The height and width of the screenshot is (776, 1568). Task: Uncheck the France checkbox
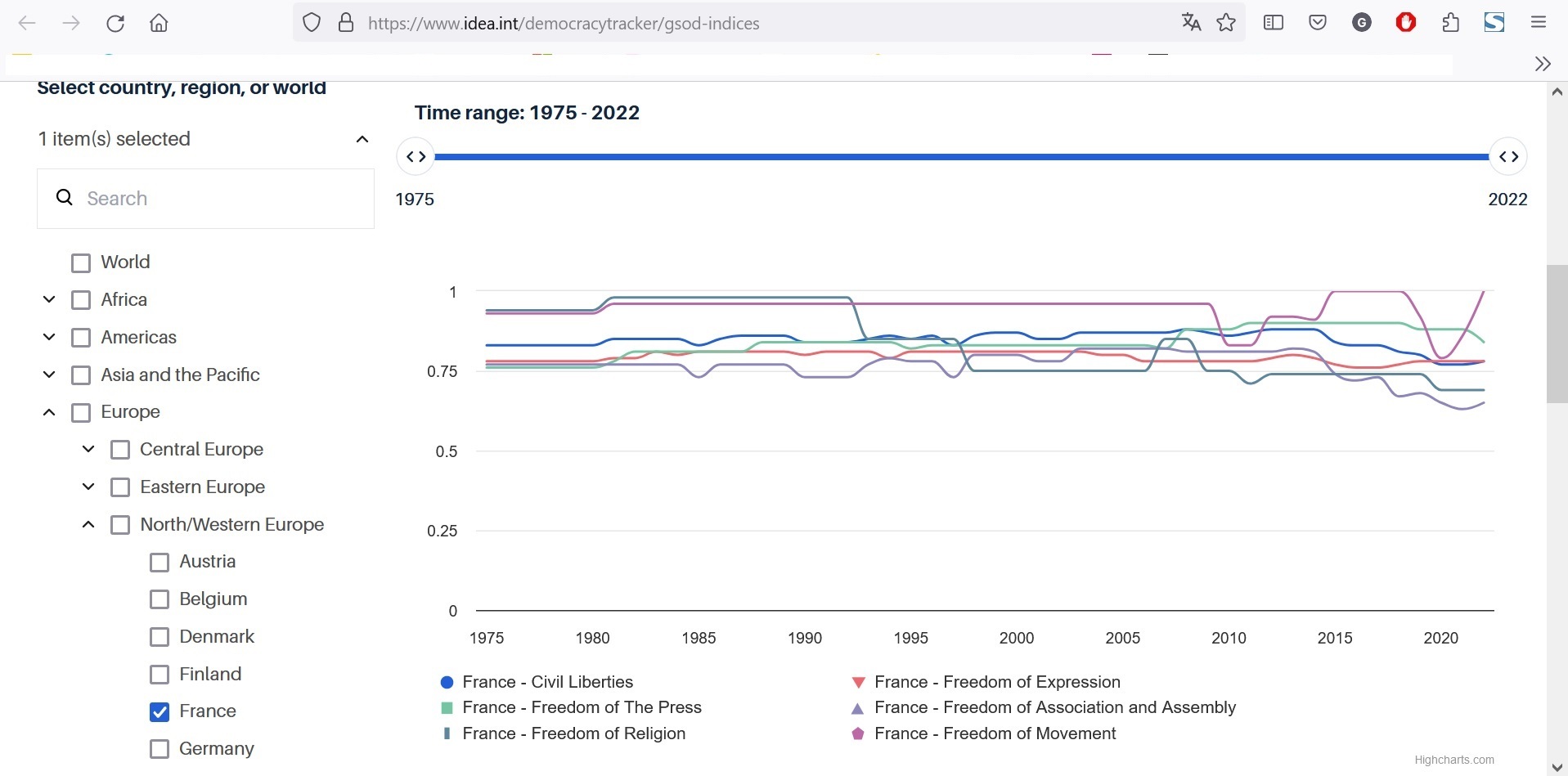(159, 712)
